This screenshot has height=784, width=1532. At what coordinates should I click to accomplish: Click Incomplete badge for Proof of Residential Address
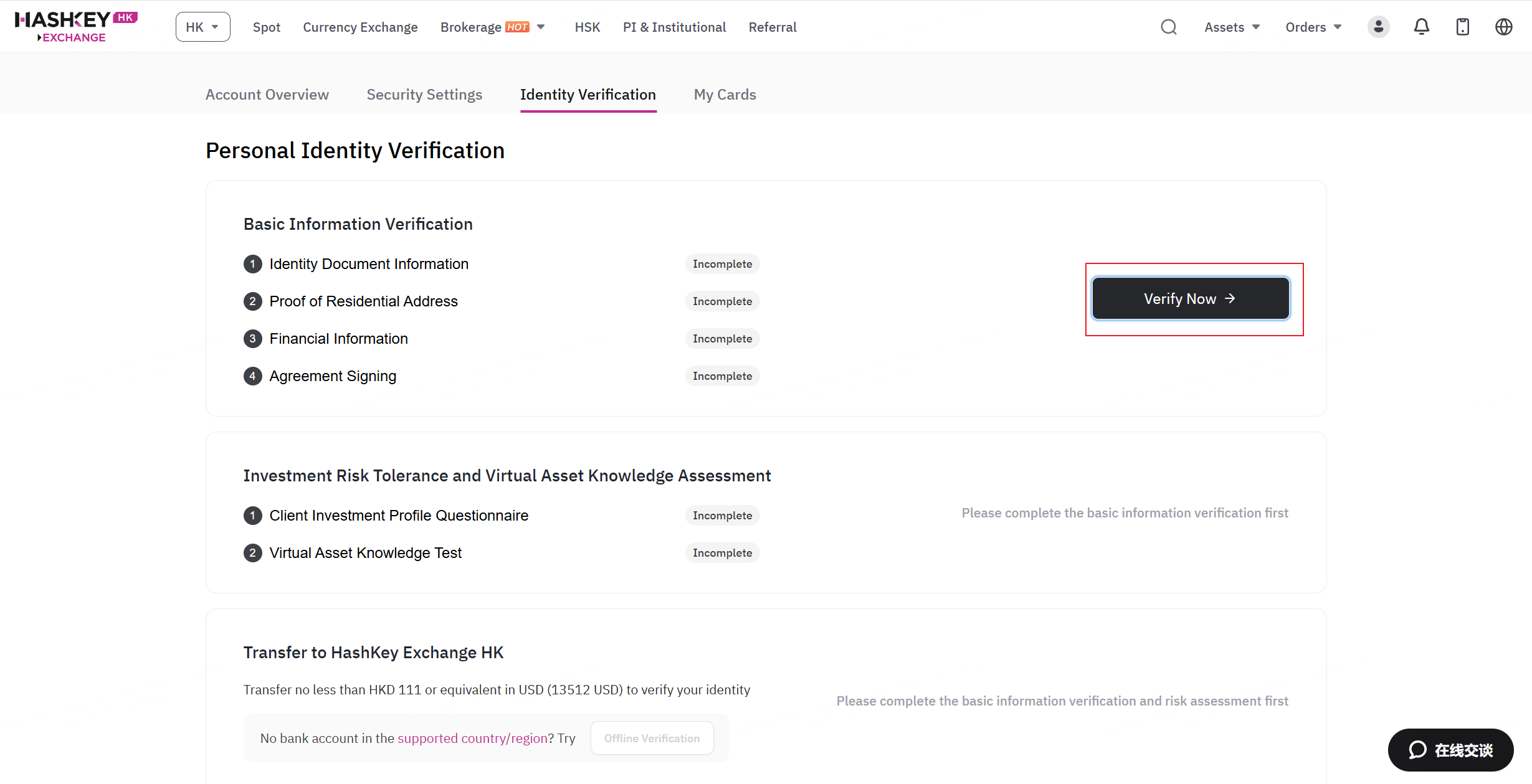[723, 301]
